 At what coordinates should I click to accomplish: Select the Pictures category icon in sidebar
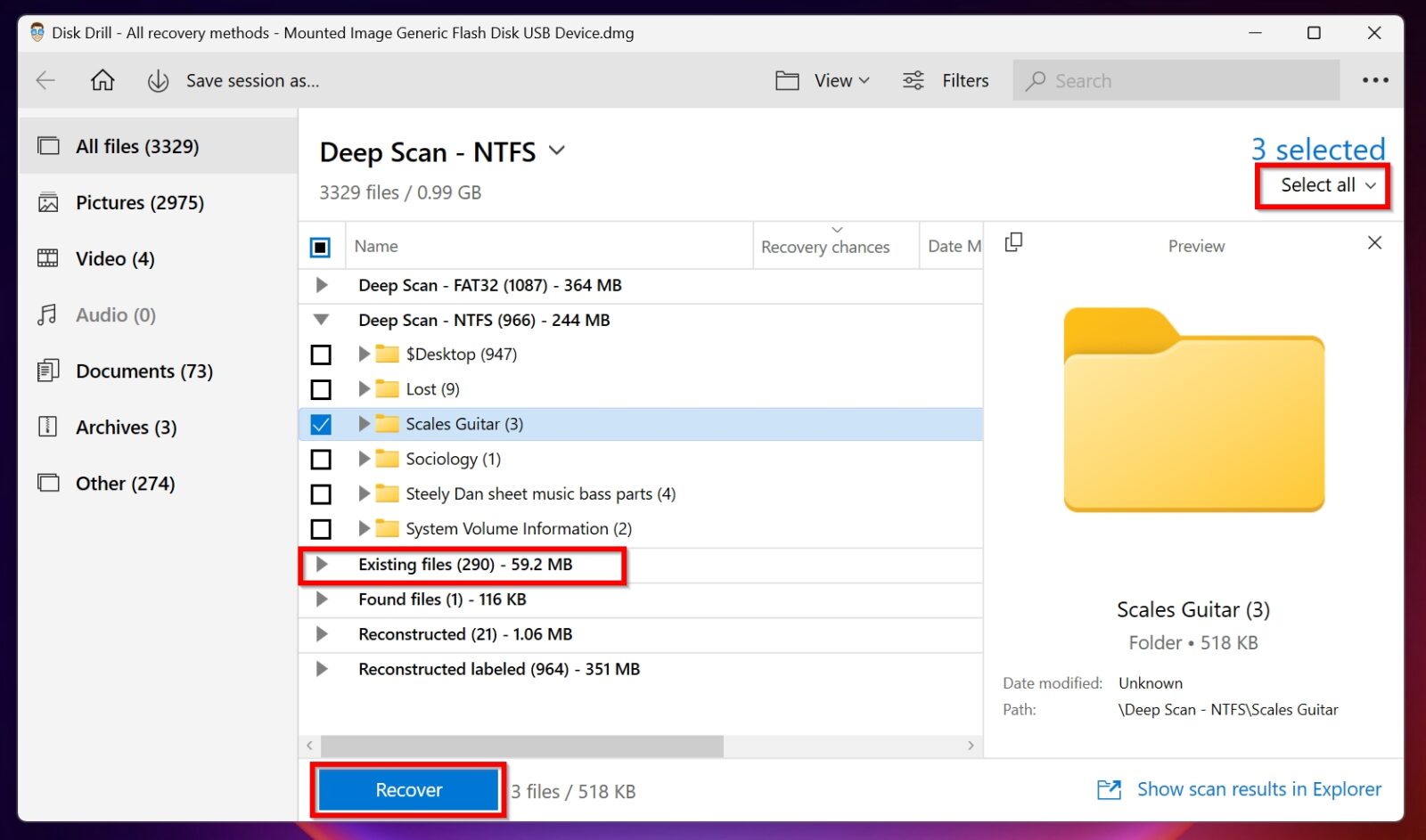point(48,202)
